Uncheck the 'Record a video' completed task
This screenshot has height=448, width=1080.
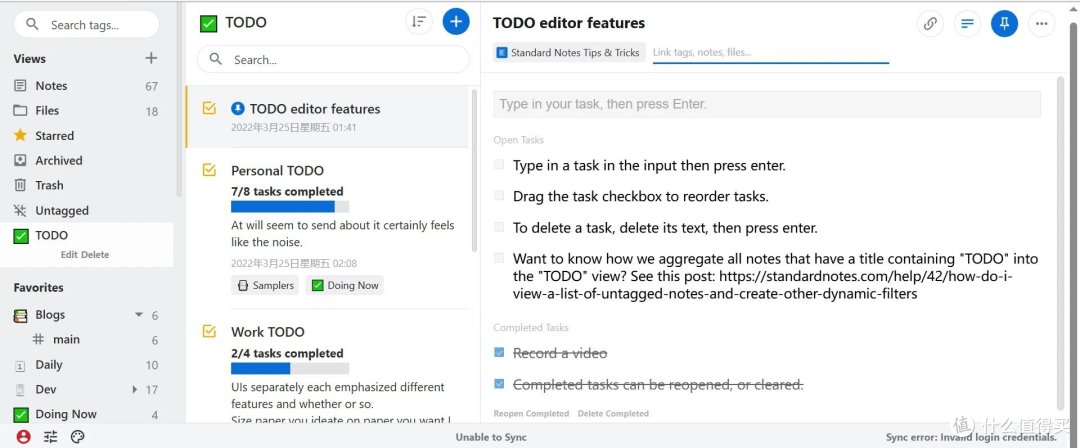[x=499, y=352]
